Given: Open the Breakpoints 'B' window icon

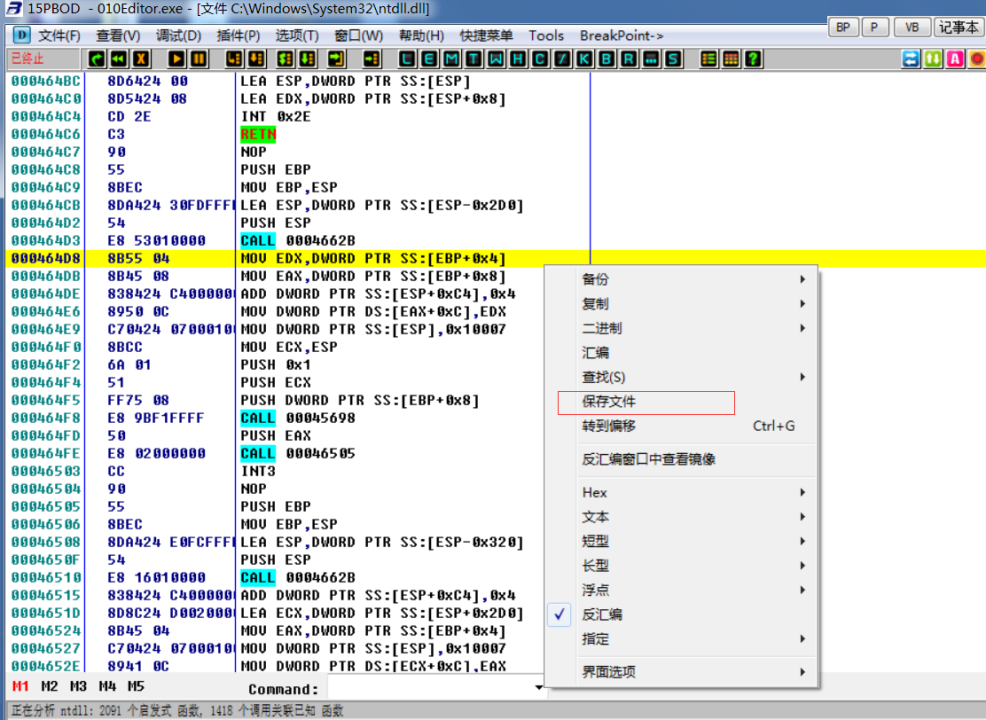Looking at the screenshot, I should pos(607,59).
